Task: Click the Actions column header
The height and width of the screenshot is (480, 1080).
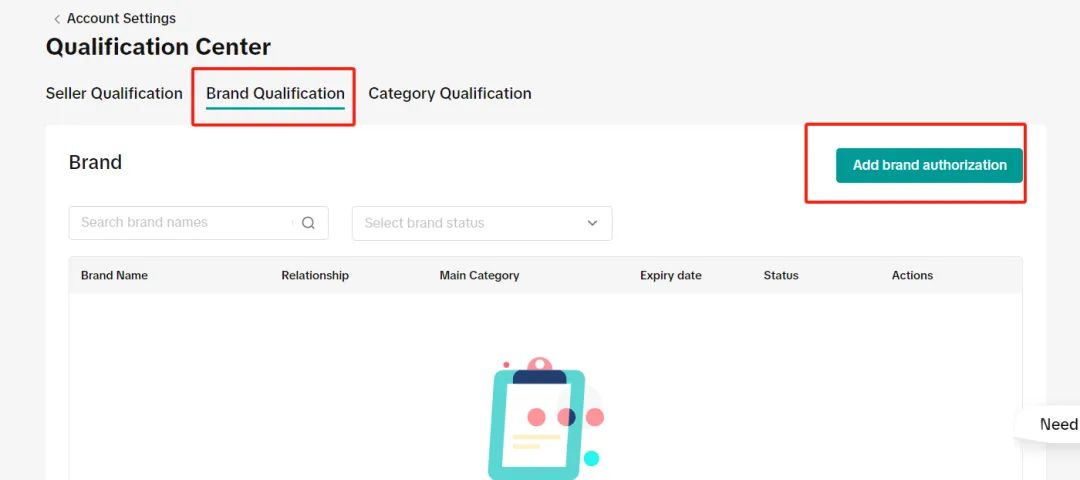Action: pos(912,275)
